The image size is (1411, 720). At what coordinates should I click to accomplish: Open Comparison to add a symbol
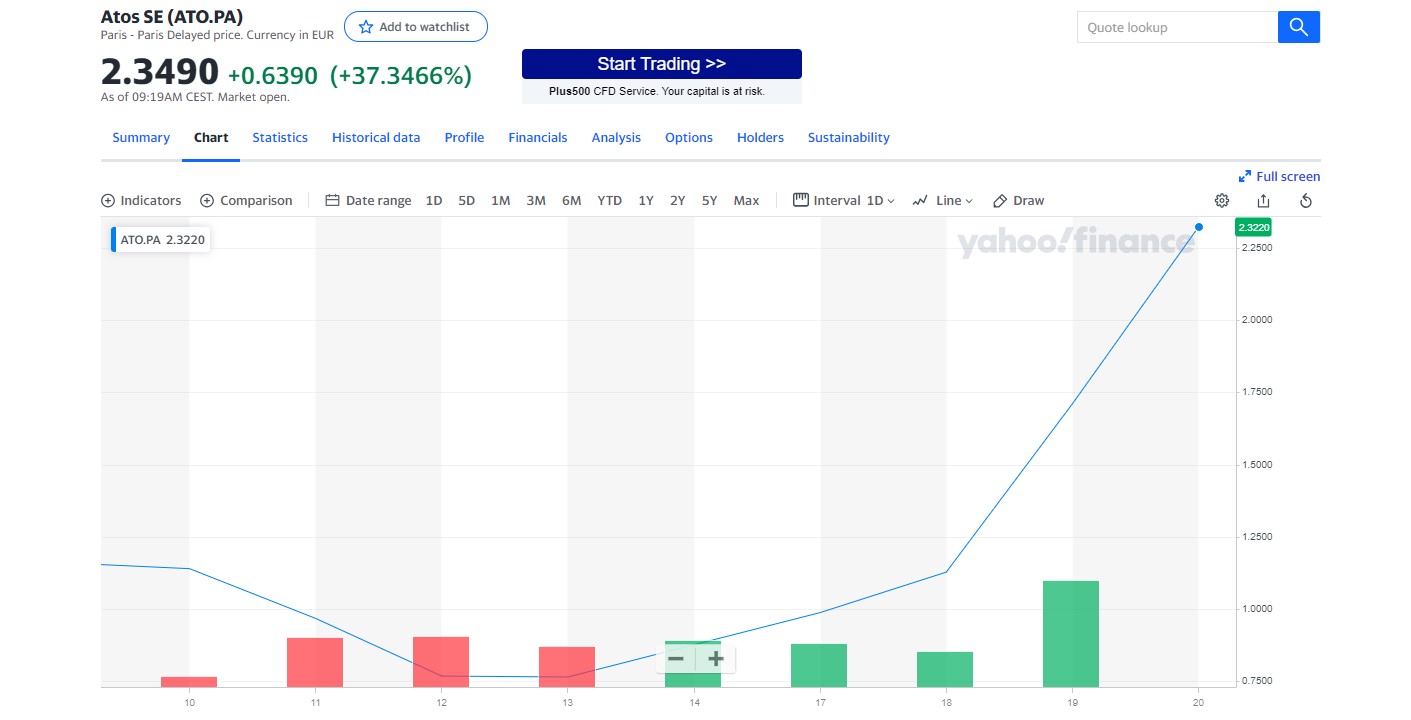point(246,201)
